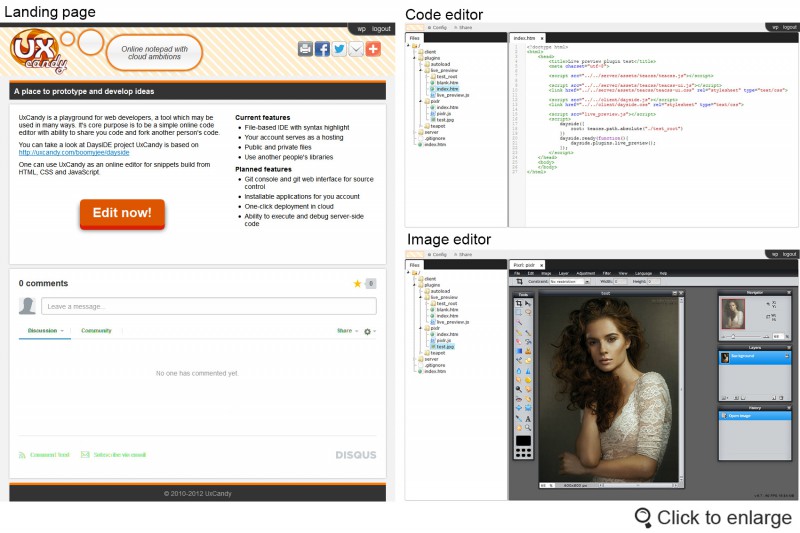Select the Zoom magnifier tool in toolbox

tap(528, 427)
